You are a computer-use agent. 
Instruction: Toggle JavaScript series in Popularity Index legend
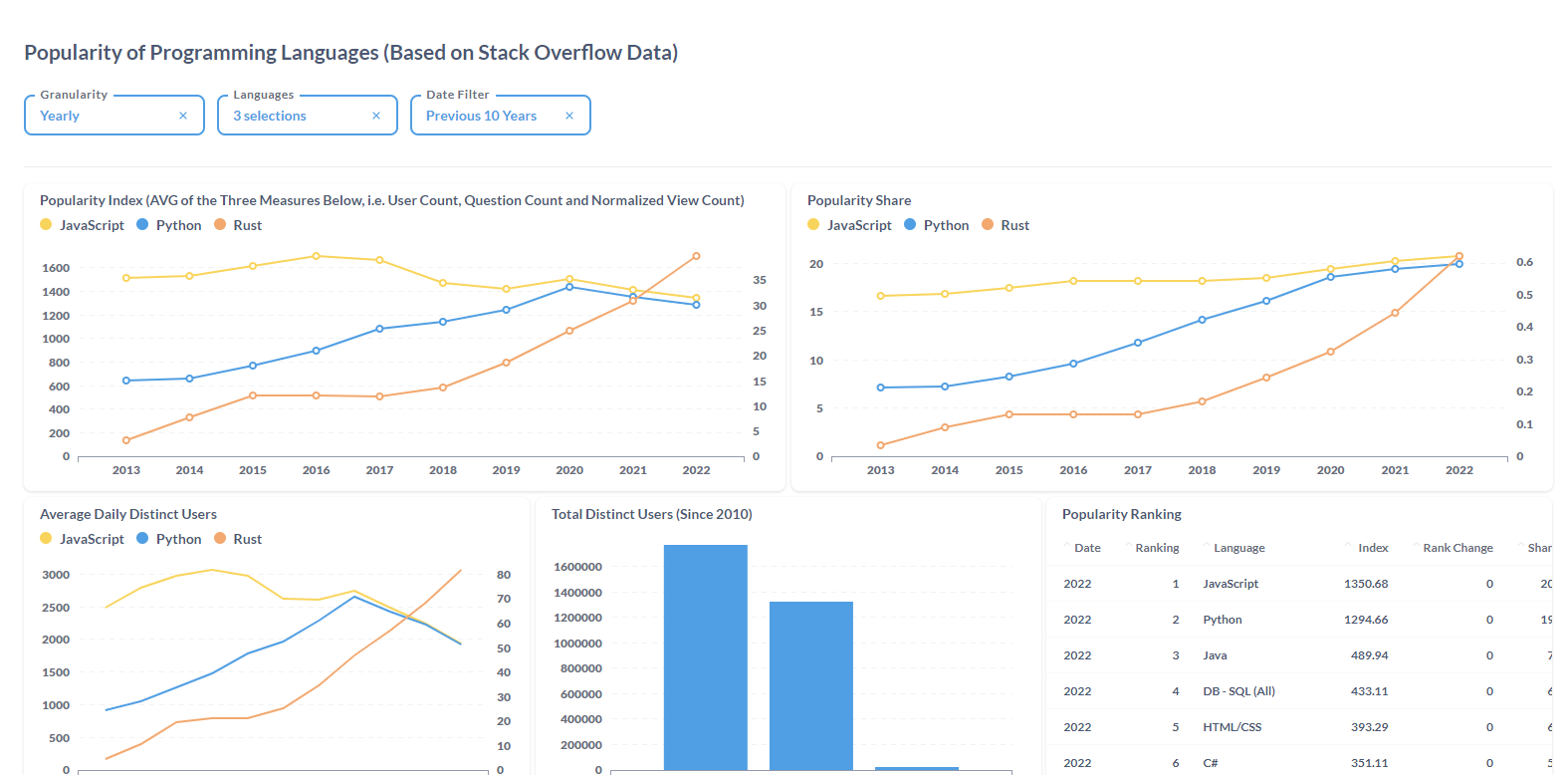pyautogui.click(x=83, y=225)
